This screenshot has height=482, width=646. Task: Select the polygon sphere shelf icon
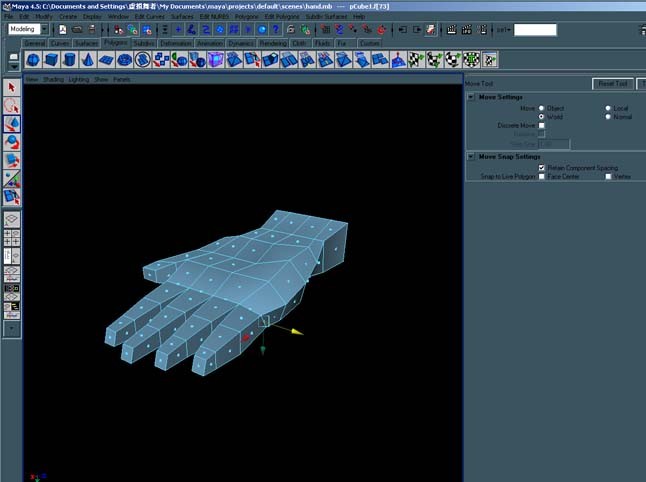pos(33,60)
